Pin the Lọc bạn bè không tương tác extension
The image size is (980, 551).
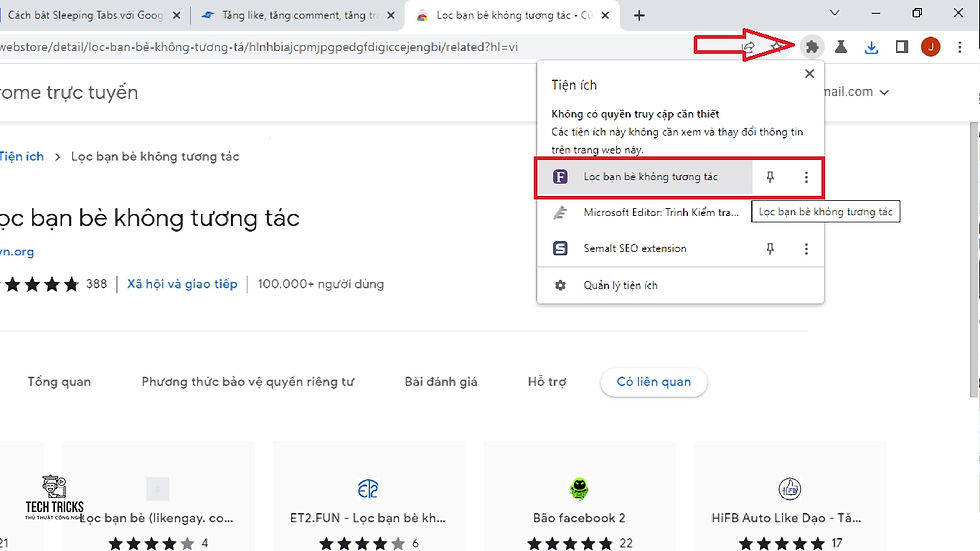pos(770,177)
